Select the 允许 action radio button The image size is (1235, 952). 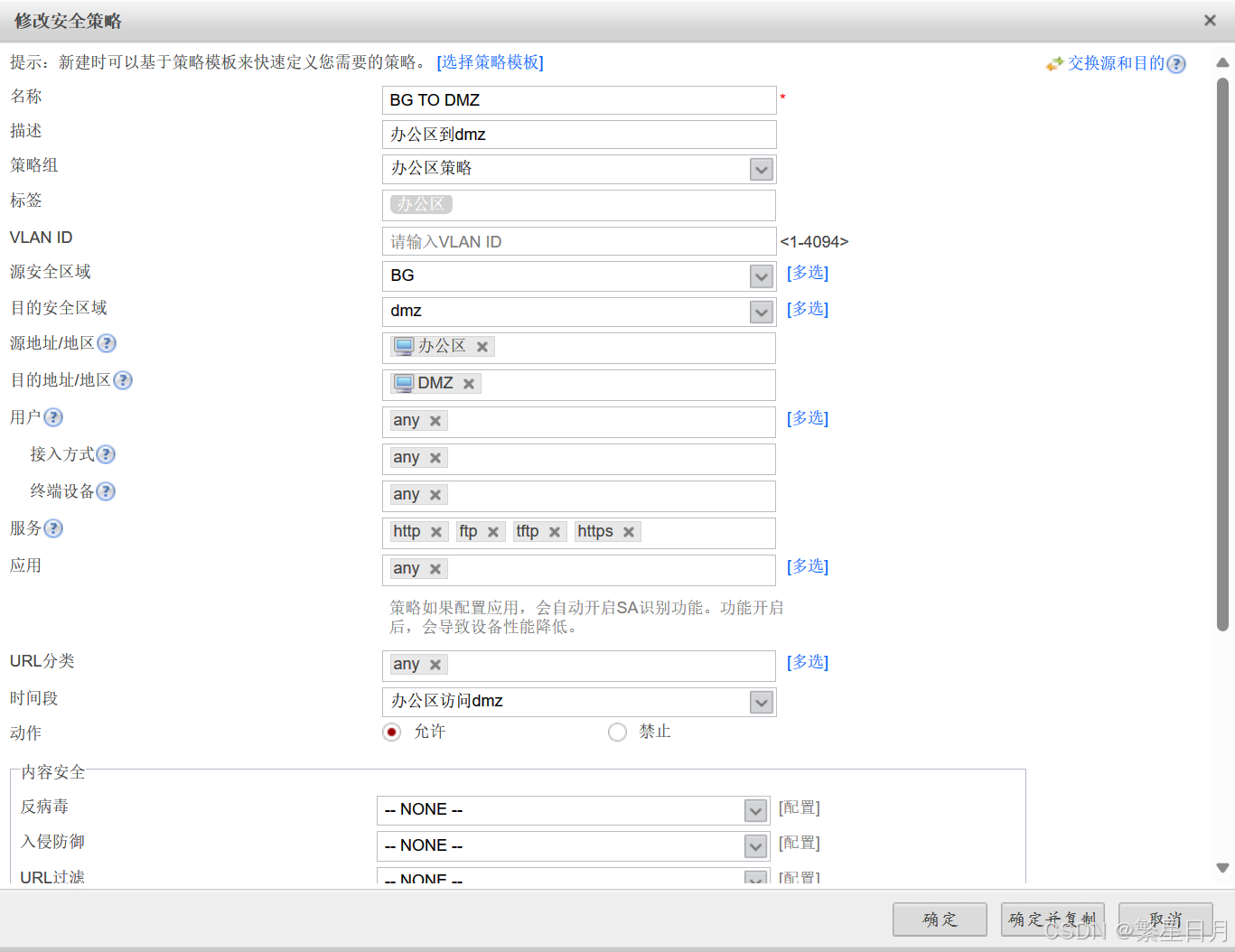pyautogui.click(x=391, y=732)
